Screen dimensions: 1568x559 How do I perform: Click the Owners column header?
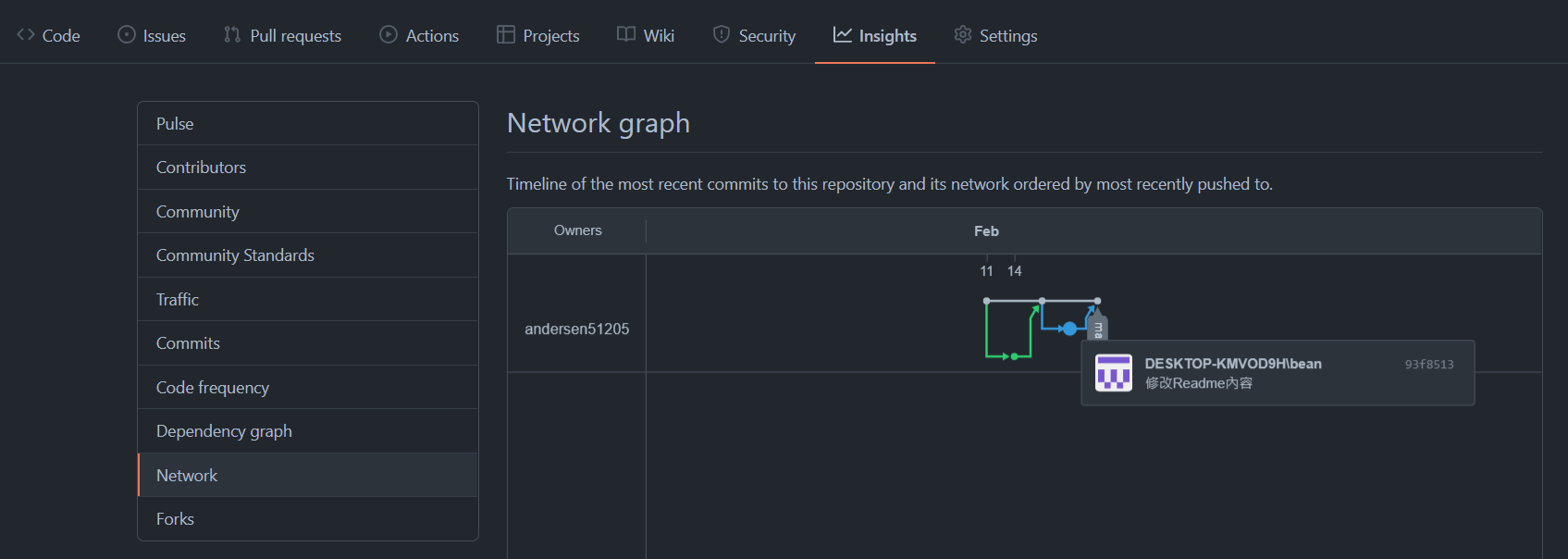point(578,230)
